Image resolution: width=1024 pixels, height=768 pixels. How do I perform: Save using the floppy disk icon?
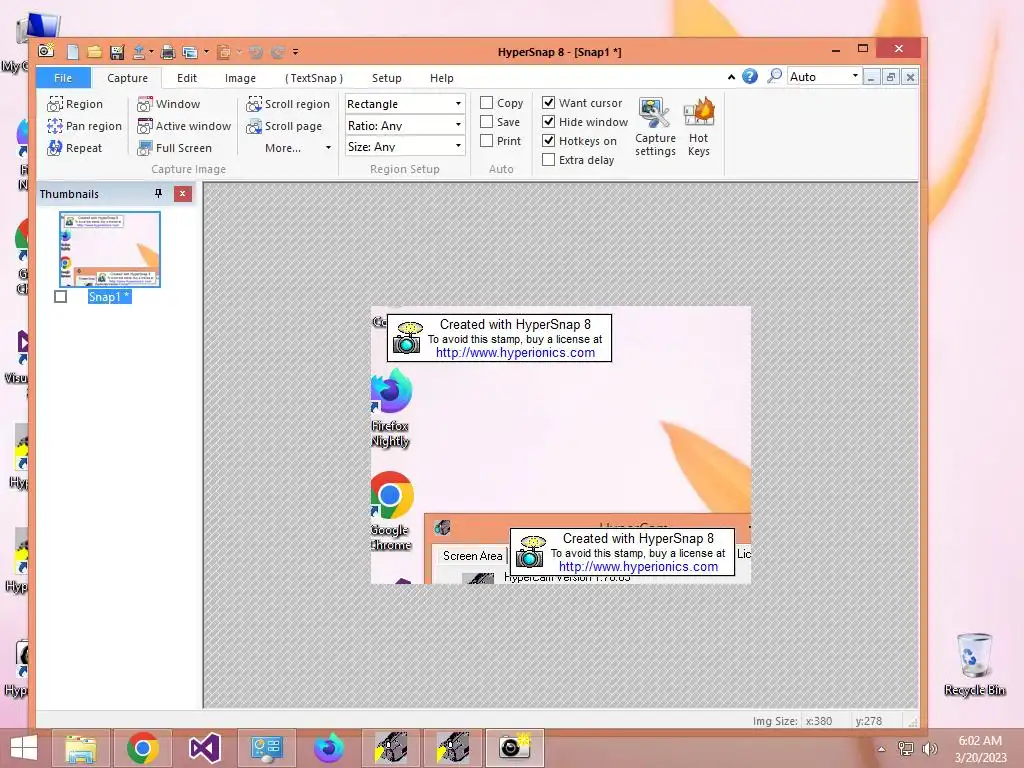click(x=117, y=52)
